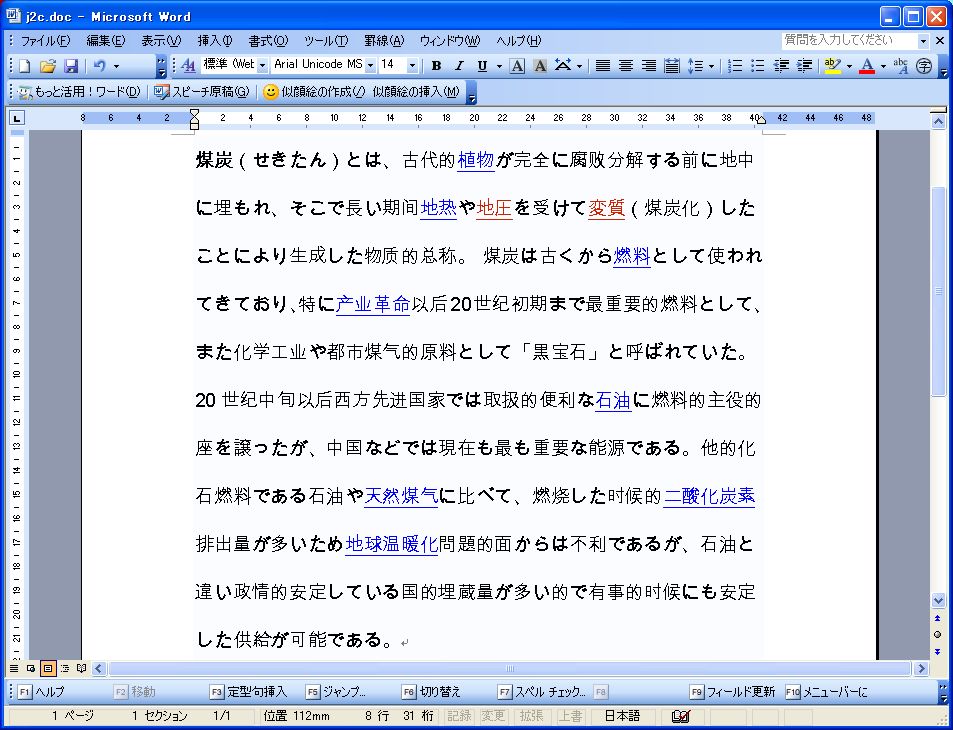Open font color dropdown arrow
953x730 pixels.
[x=883, y=66]
